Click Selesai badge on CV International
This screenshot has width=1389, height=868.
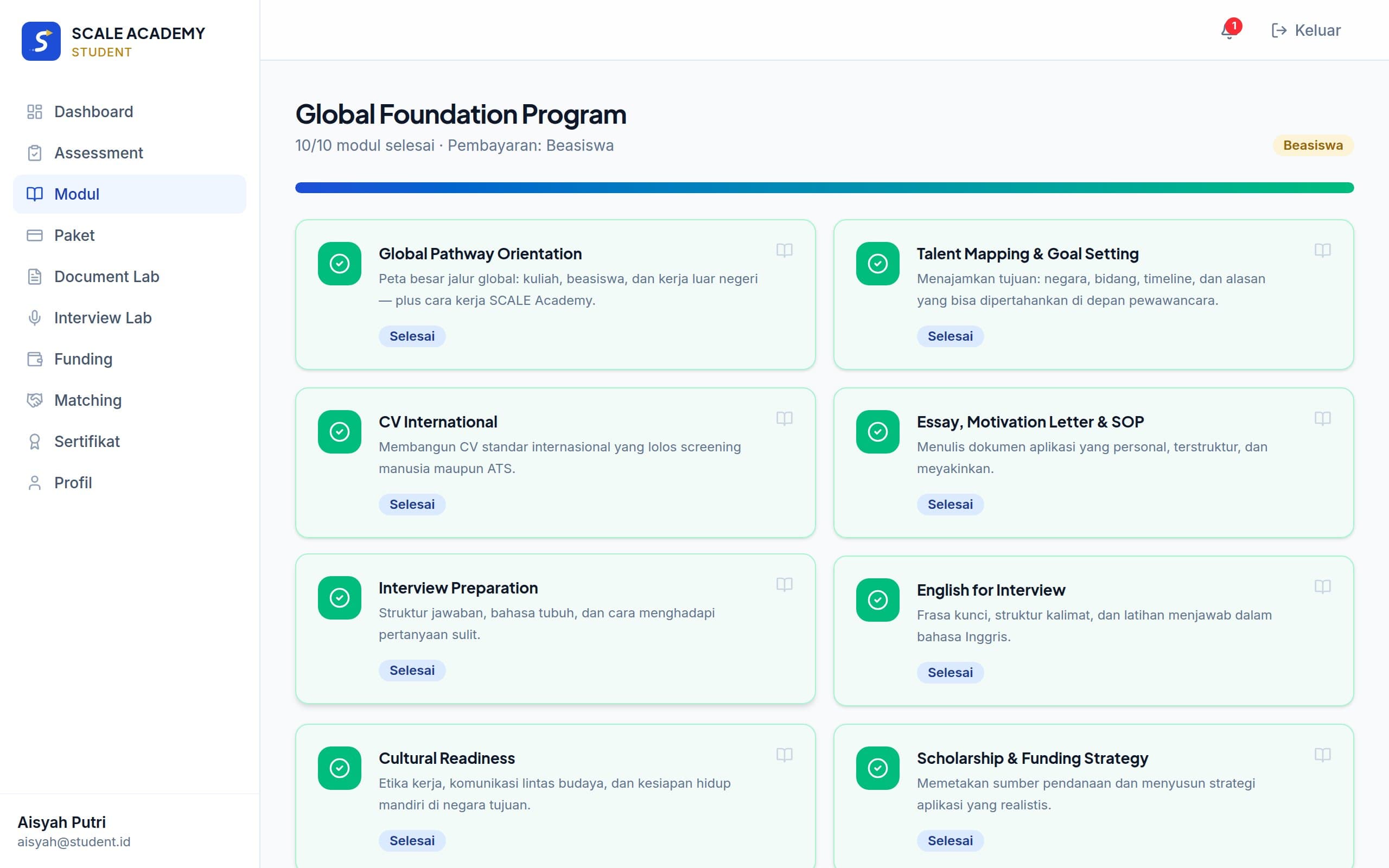pos(412,505)
